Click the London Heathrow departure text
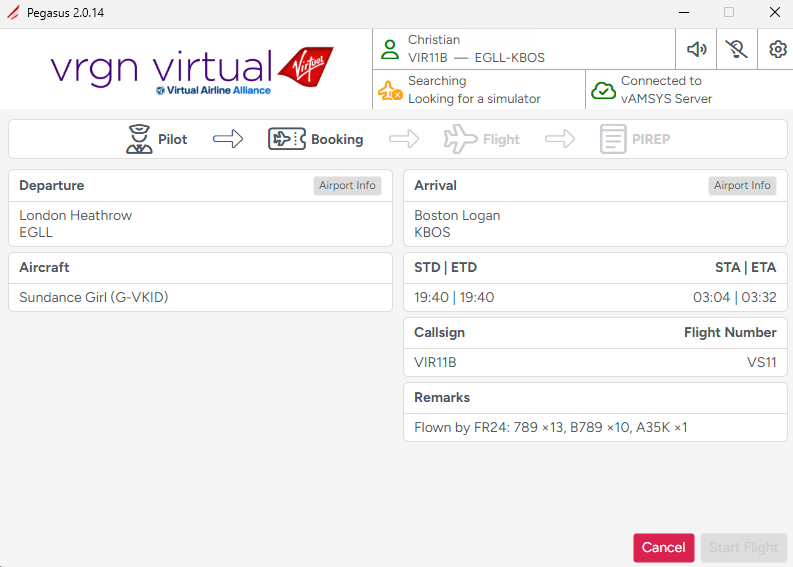This screenshot has width=793, height=567. coord(75,215)
